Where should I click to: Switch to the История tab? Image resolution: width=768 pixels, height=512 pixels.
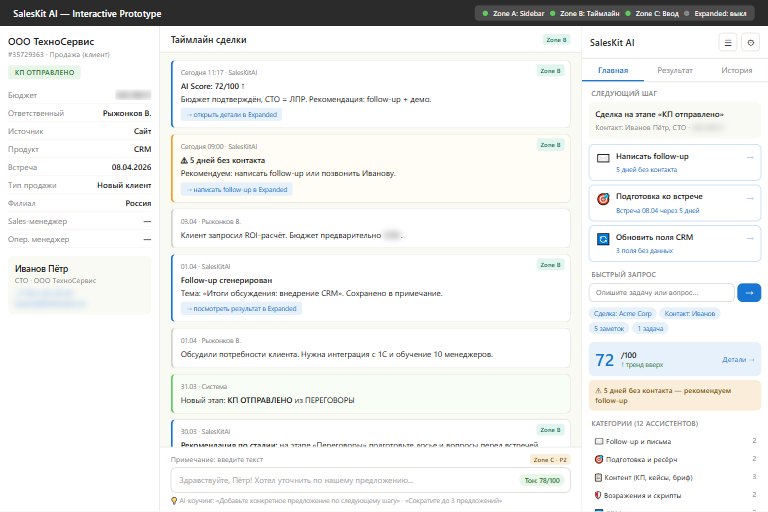[736, 71]
